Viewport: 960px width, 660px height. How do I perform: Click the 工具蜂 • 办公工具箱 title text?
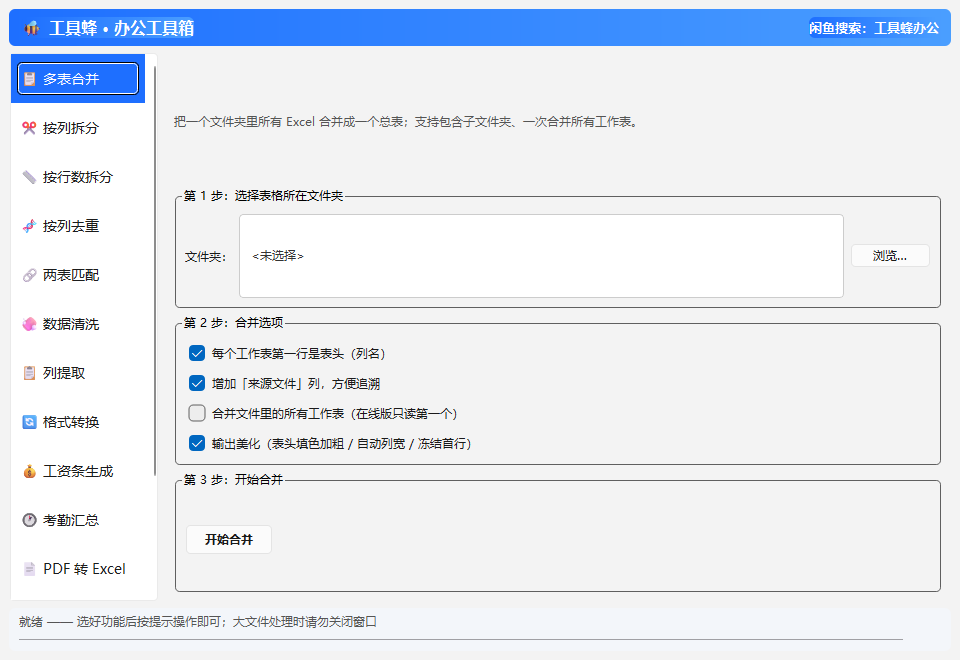pos(121,28)
